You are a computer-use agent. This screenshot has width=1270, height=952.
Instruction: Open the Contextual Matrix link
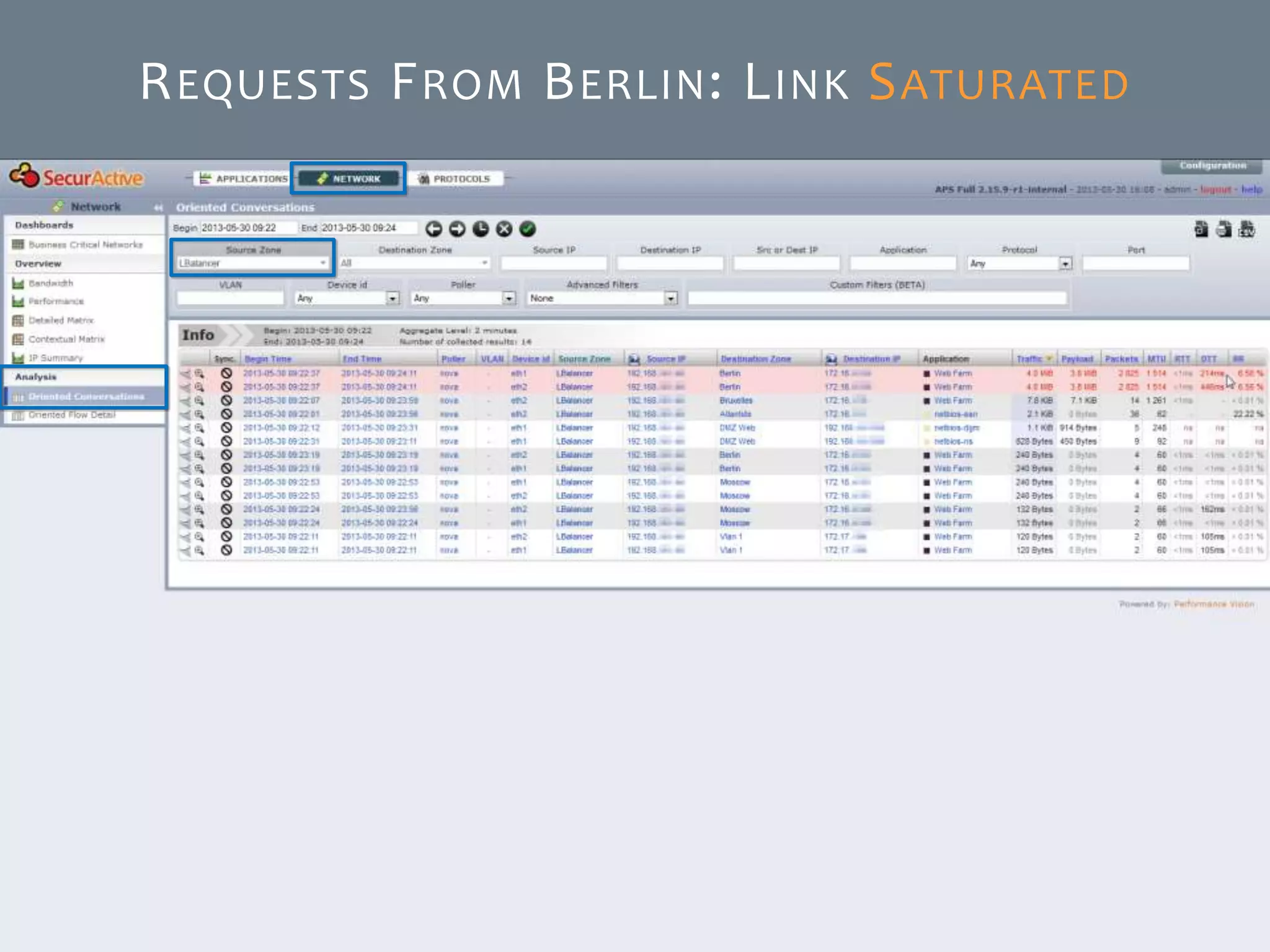66,339
